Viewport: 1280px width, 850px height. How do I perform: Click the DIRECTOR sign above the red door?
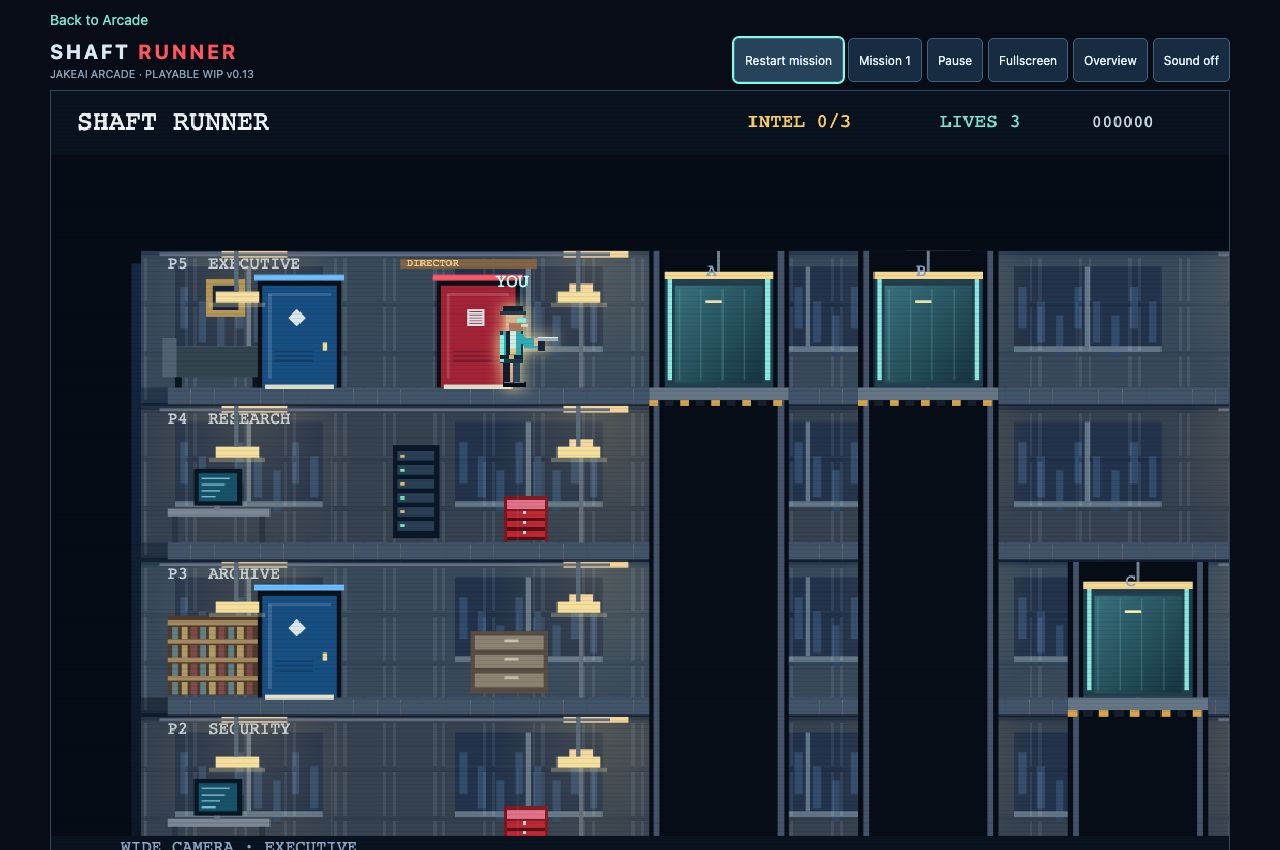point(468,264)
